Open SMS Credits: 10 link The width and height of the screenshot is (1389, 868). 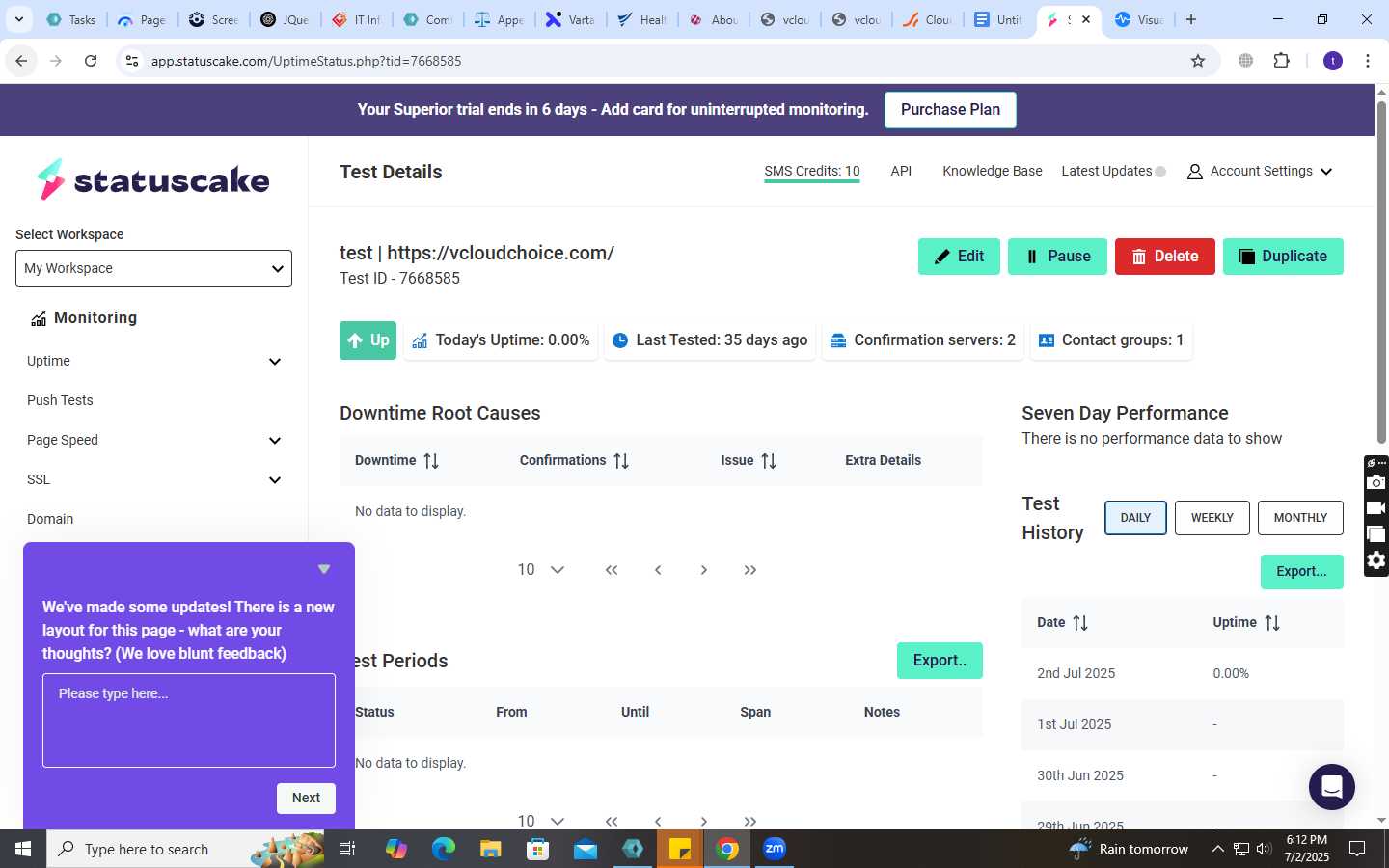tap(811, 171)
